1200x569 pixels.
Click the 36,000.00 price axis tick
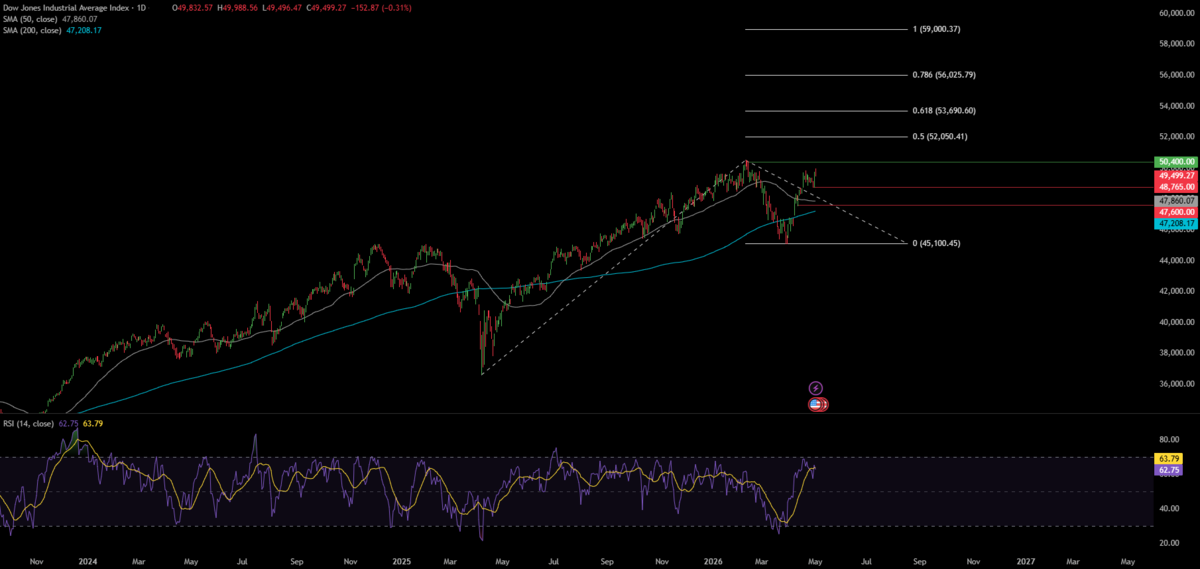1177,383
